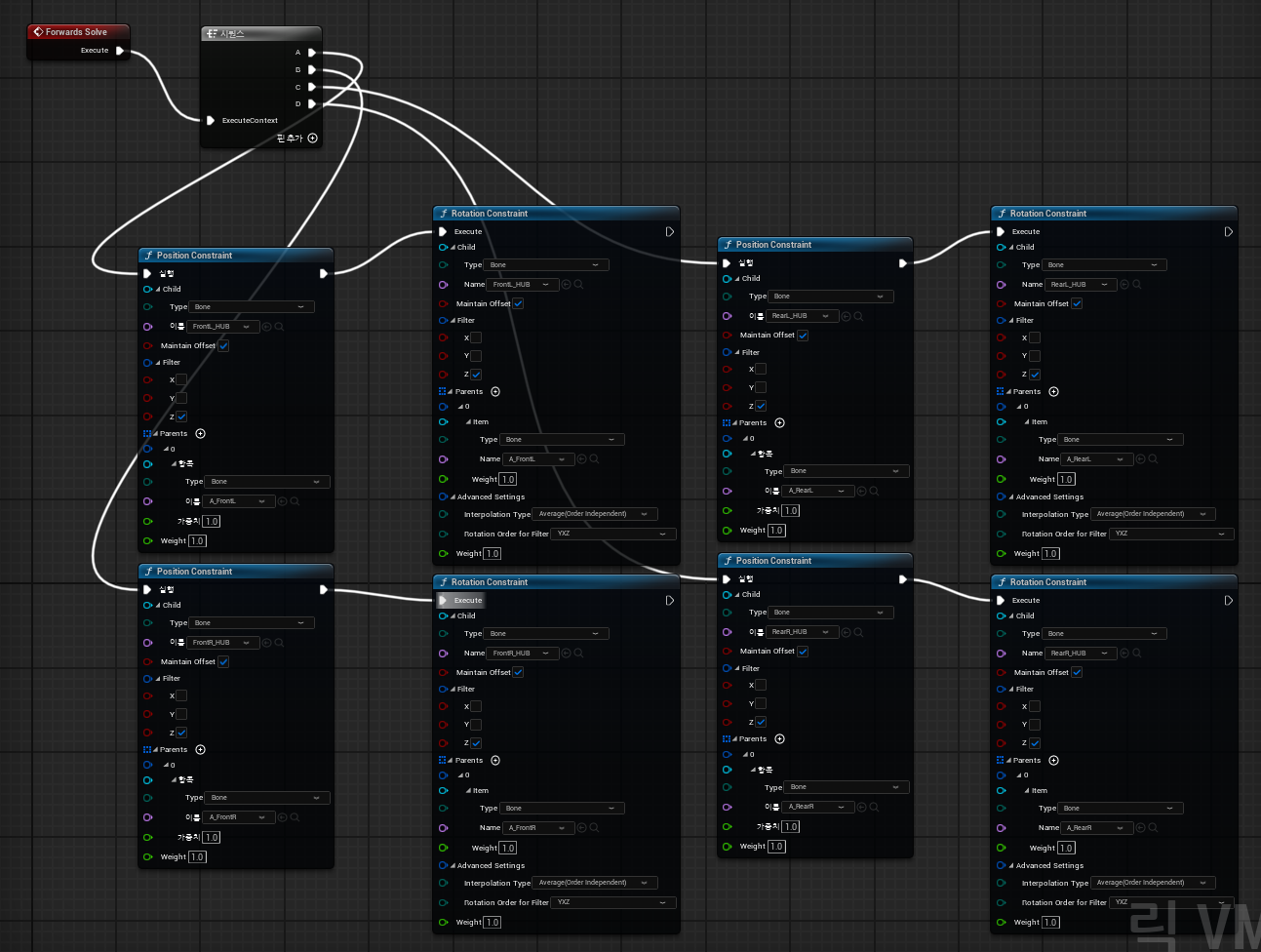
Task: Edit bottom Weight value in FrontR_HUB Rotation Constraint
Action: (x=493, y=923)
